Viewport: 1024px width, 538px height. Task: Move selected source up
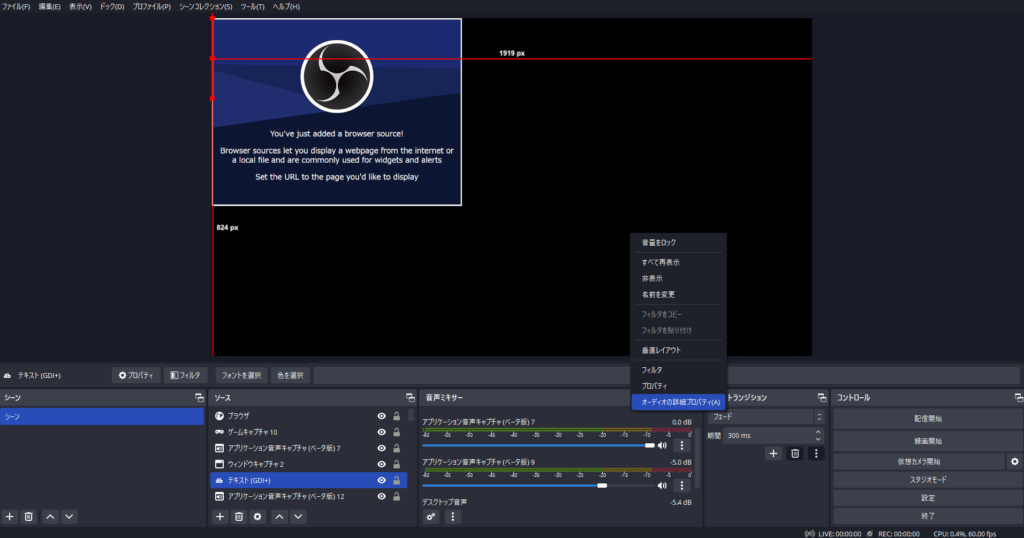pos(280,516)
